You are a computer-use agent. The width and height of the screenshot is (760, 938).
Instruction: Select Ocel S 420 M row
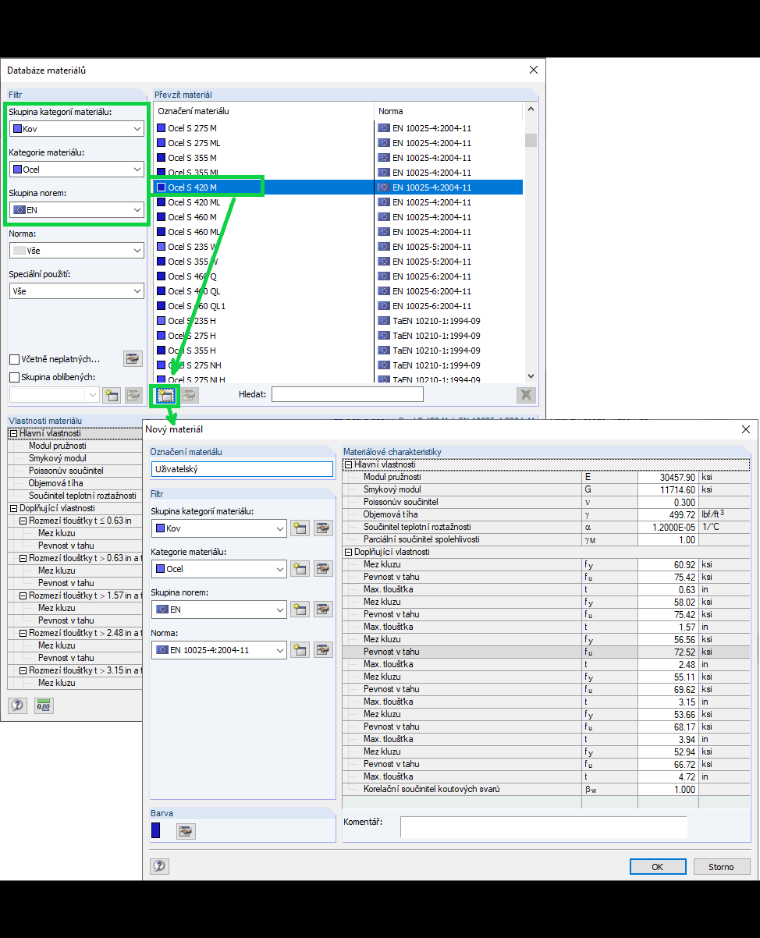point(338,187)
